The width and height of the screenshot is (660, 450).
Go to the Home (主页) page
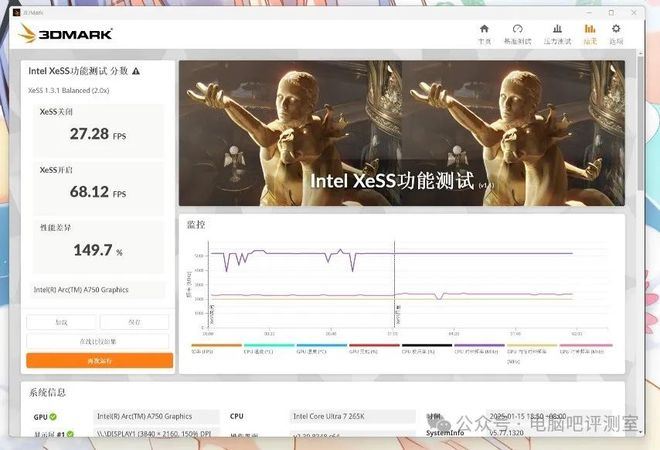[484, 34]
